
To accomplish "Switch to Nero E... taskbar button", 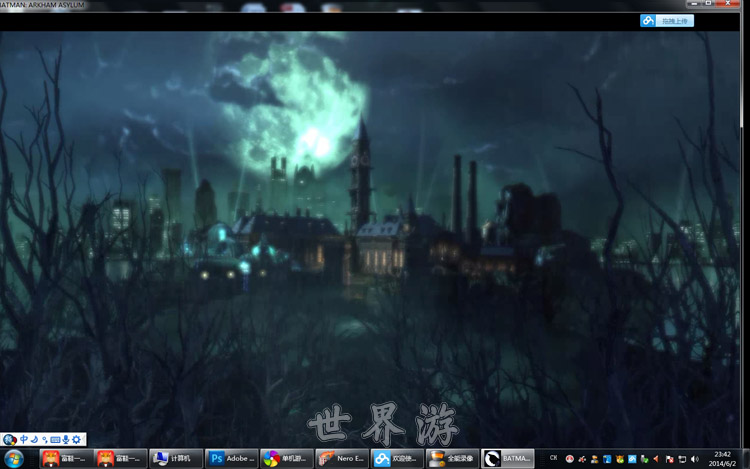I will coord(342,458).
